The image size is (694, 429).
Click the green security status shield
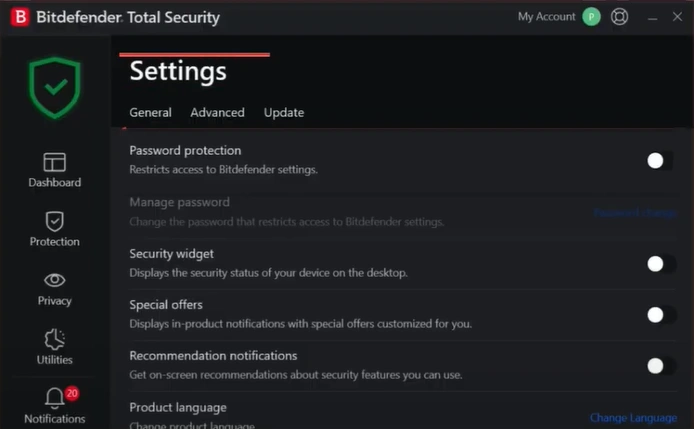(x=54, y=88)
